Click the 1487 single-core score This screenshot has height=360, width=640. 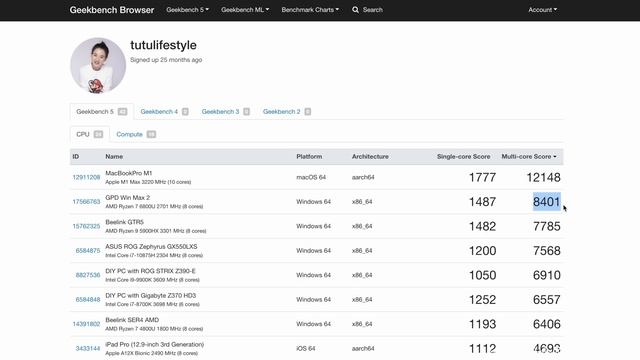482,202
